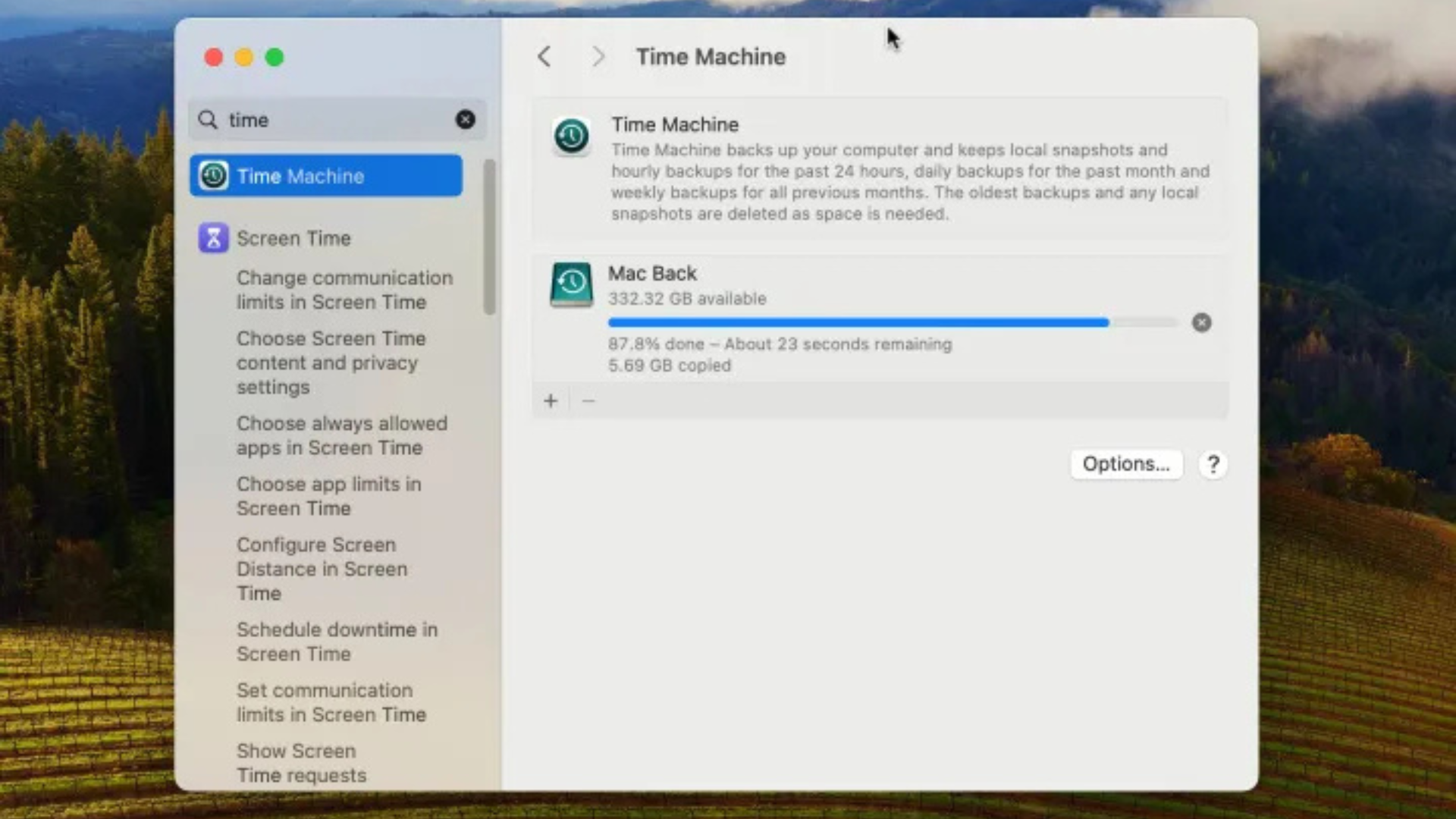
Task: Open Time Machine help question mark
Action: pyautogui.click(x=1213, y=463)
